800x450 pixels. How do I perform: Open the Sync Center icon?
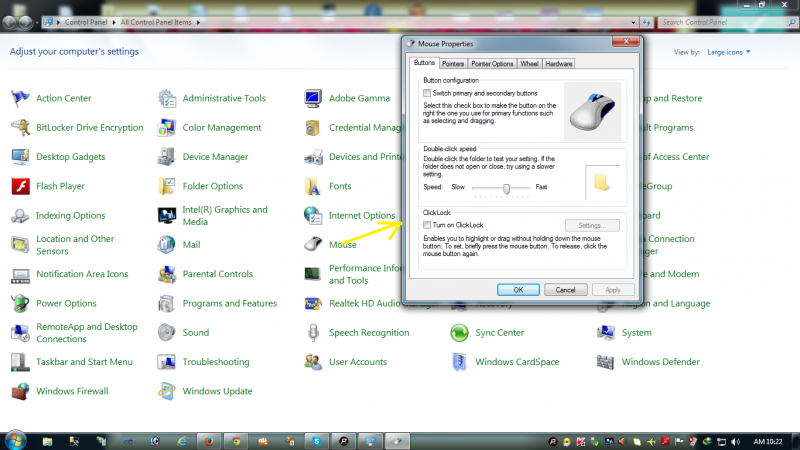pos(459,333)
